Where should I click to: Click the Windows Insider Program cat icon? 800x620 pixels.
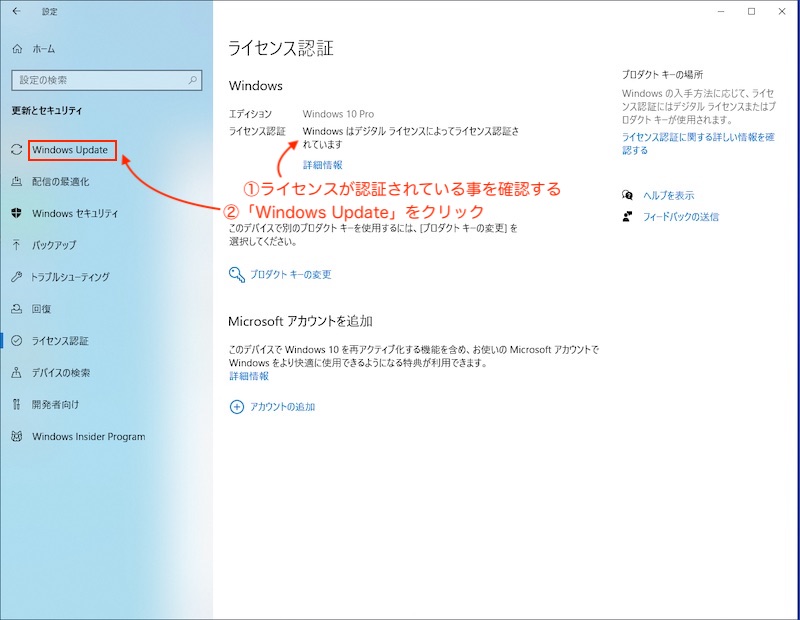point(16,436)
